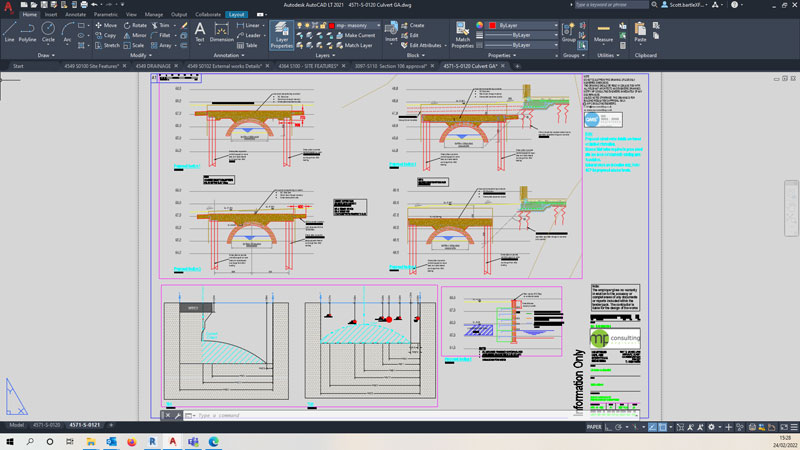Click the Dimension tool
This screenshot has width=800, height=450.
pos(220,32)
